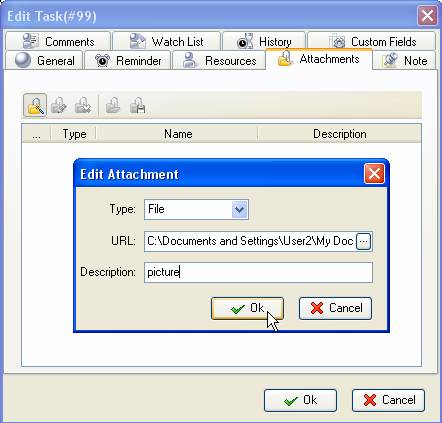Select the Reminder tab
Viewport: 442px width, 423px height.
point(128,61)
